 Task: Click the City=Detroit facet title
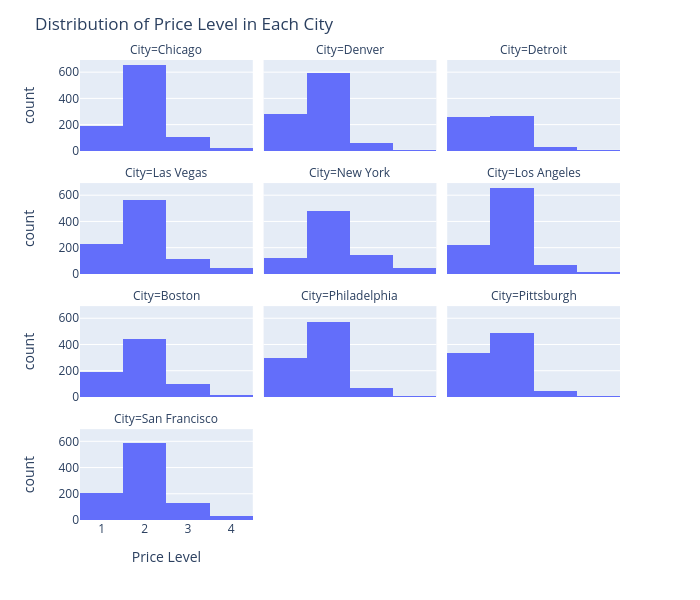(x=533, y=50)
